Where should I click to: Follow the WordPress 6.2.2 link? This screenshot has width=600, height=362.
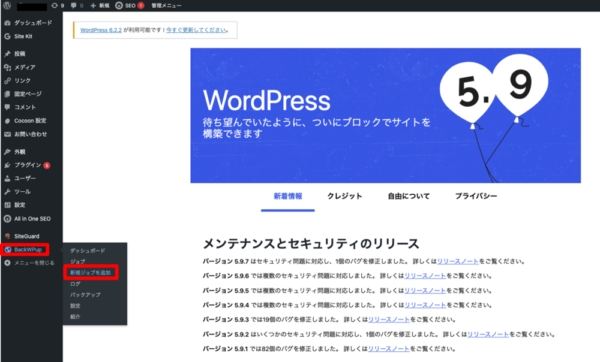tap(101, 30)
